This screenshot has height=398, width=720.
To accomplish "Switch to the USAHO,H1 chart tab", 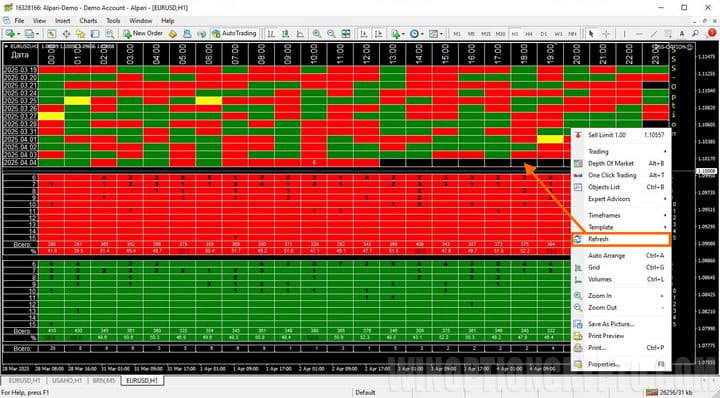I will tap(67, 381).
